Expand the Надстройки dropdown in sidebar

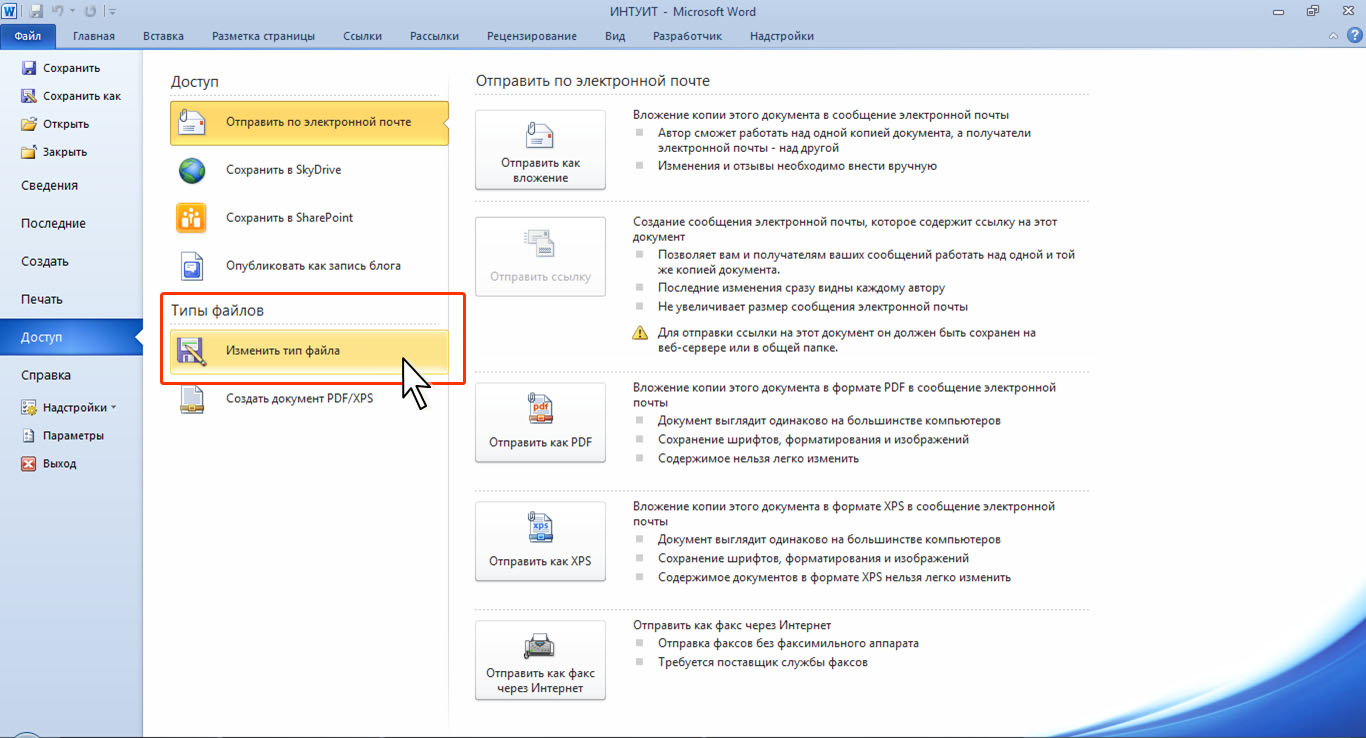point(113,408)
